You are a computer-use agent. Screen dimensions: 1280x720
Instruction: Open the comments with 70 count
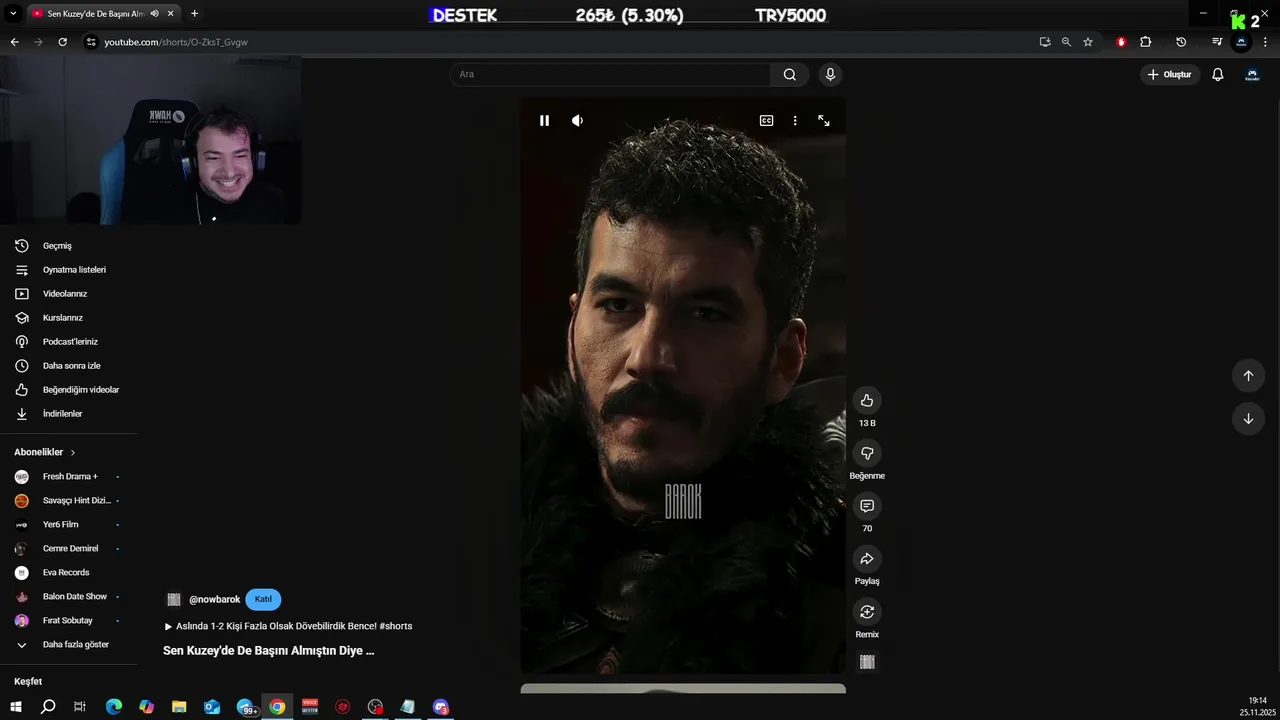867,506
